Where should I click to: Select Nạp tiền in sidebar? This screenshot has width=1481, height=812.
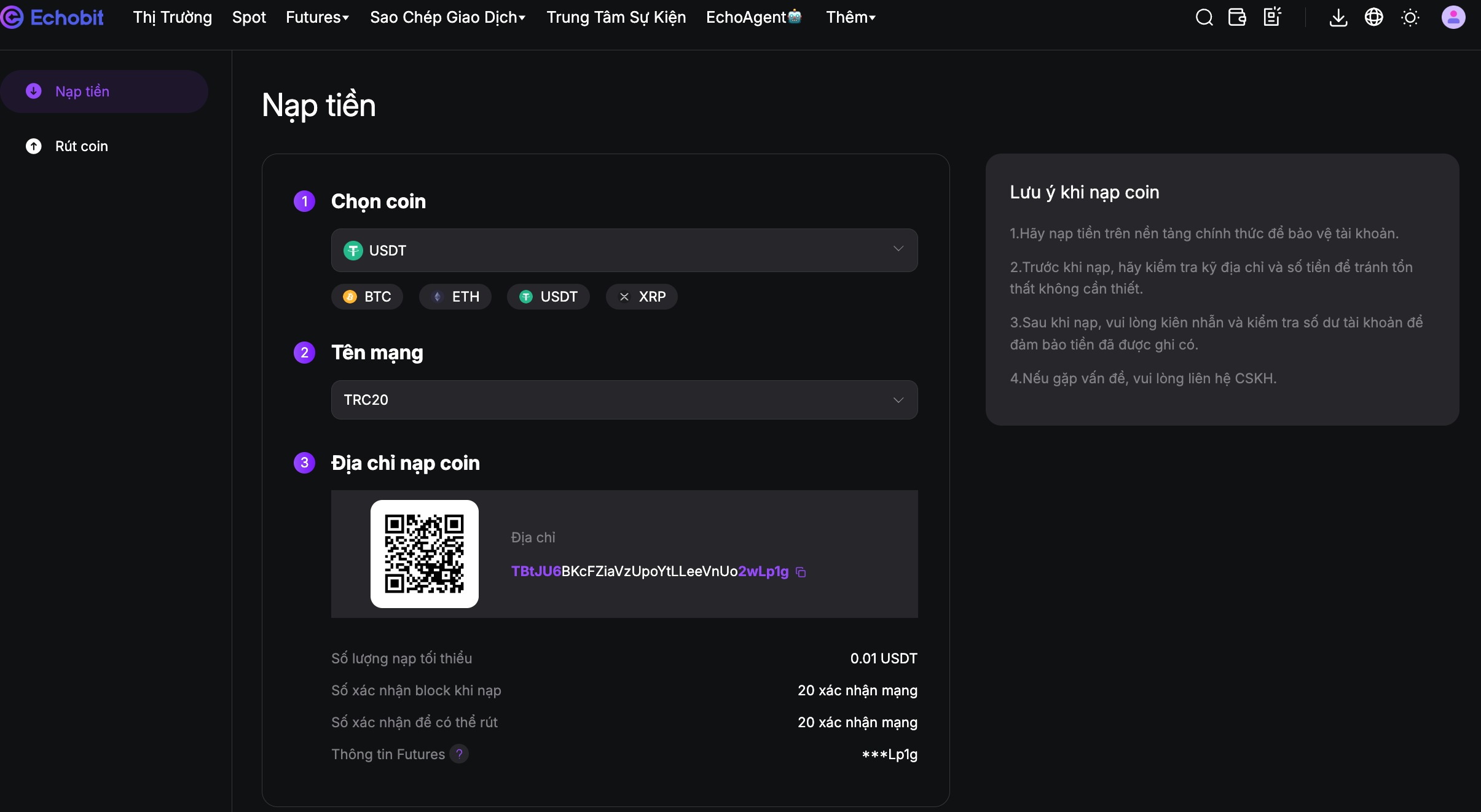click(x=104, y=92)
